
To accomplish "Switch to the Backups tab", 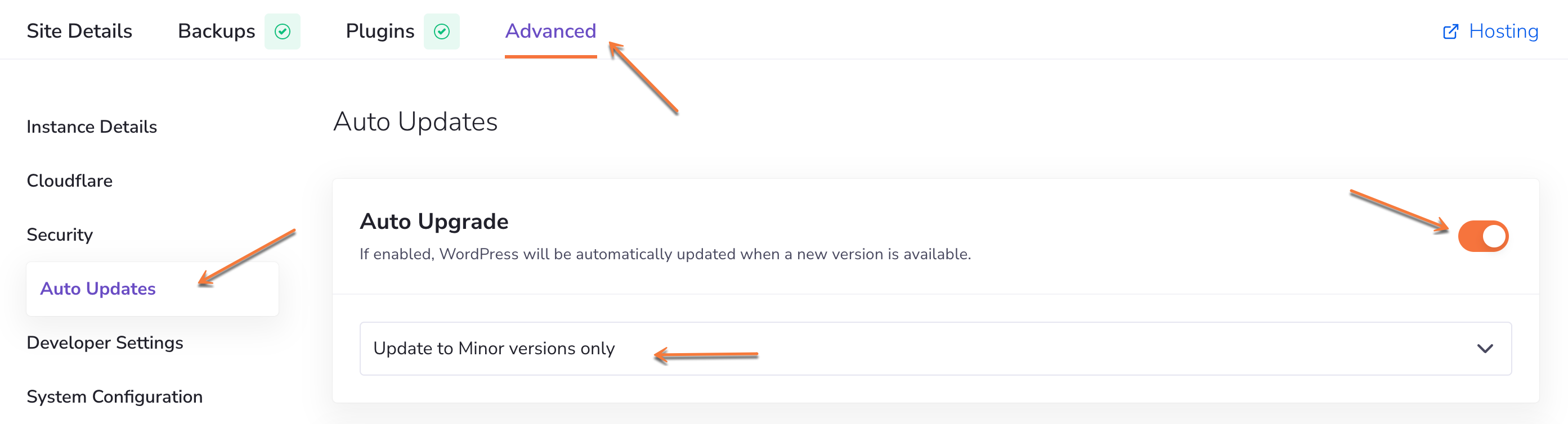I will [x=216, y=31].
